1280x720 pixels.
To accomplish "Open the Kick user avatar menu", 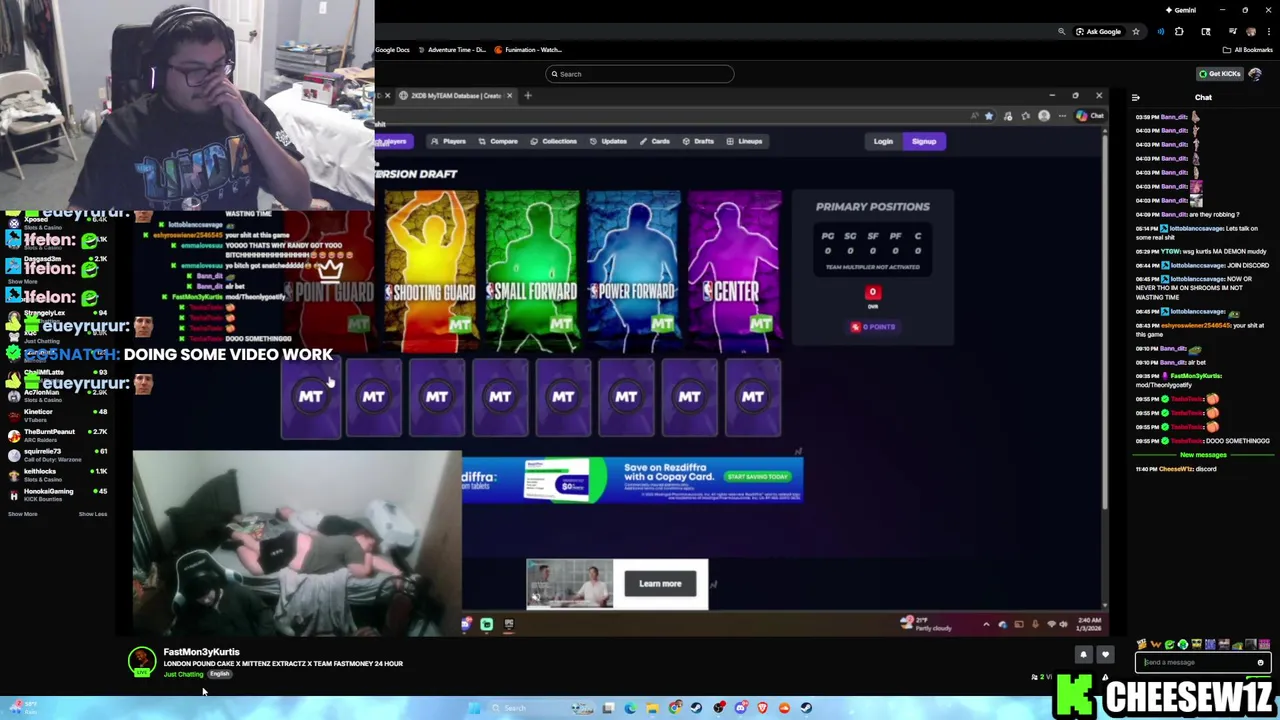I will pyautogui.click(x=1255, y=74).
